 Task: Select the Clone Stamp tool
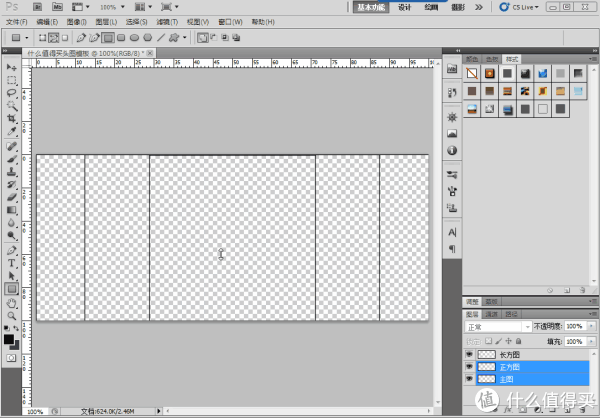11,172
